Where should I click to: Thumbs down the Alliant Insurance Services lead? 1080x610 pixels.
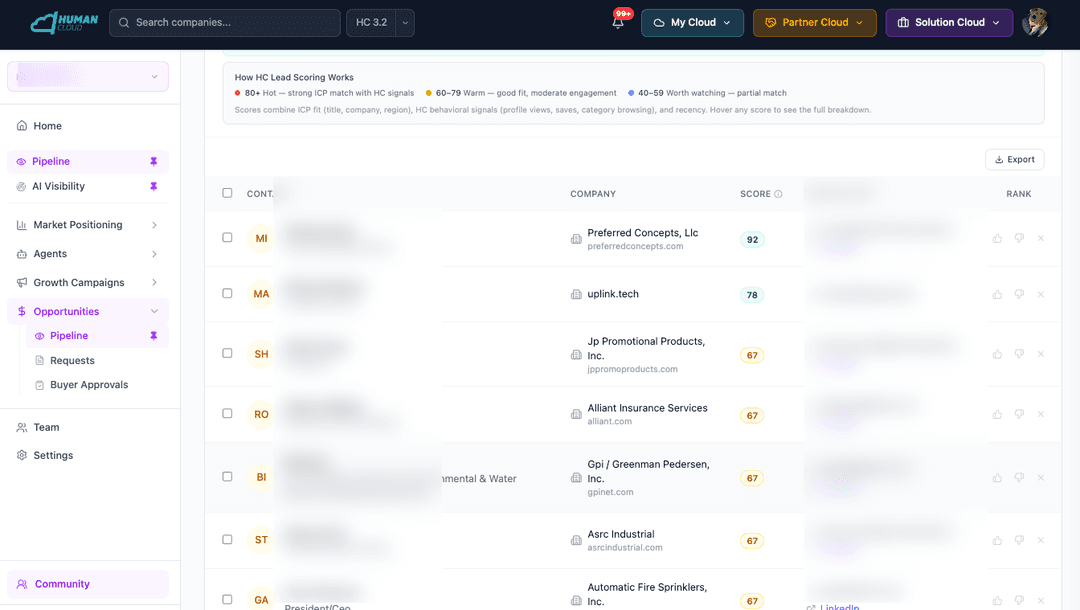tap(1019, 414)
